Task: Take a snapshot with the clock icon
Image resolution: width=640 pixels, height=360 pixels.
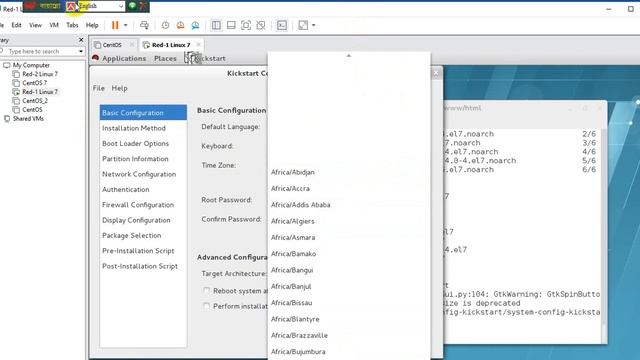Action: 165,25
